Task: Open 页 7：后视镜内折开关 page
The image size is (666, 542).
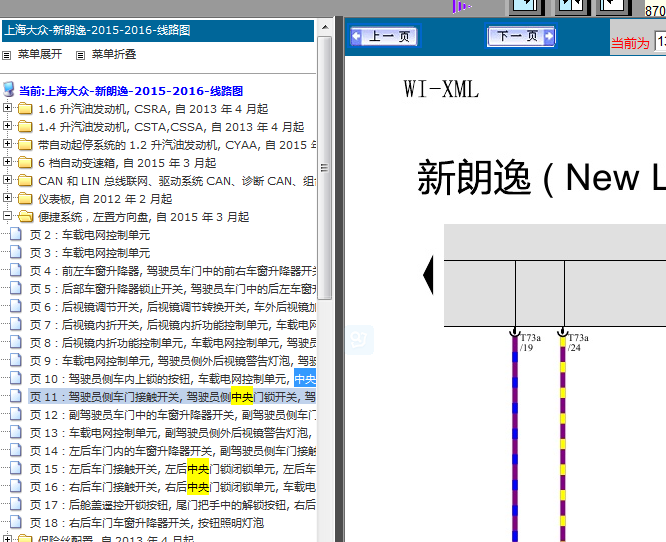Action: (x=173, y=325)
